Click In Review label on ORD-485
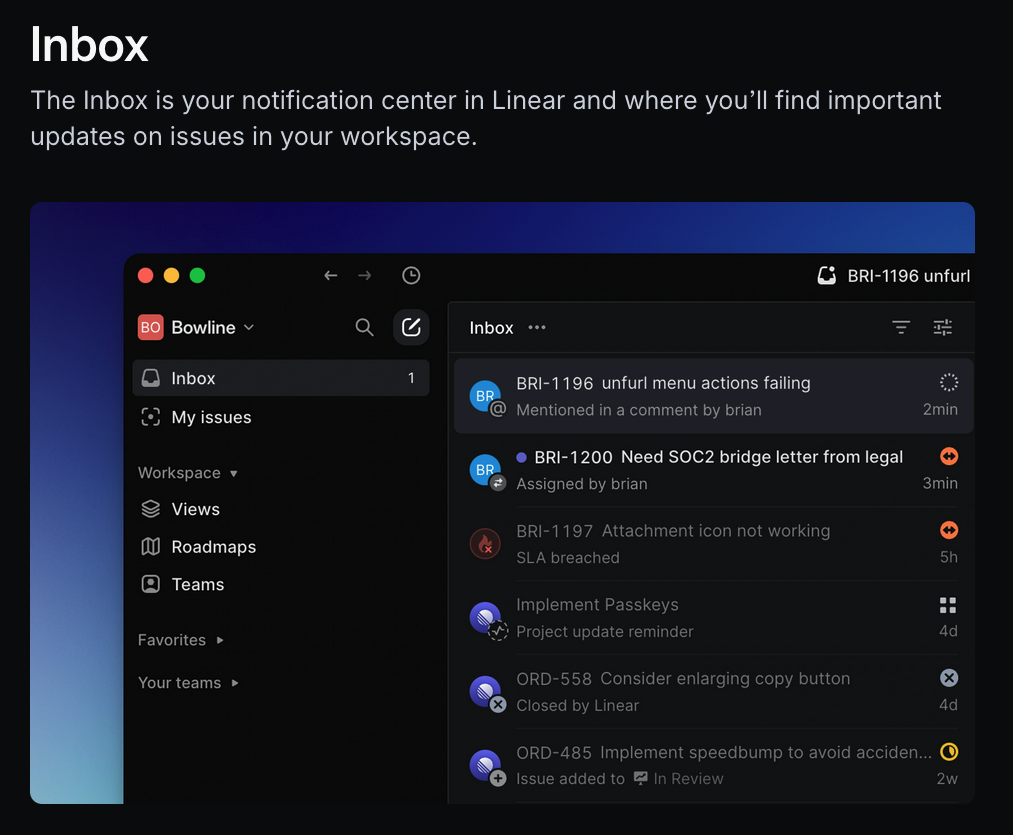 pyautogui.click(x=688, y=779)
